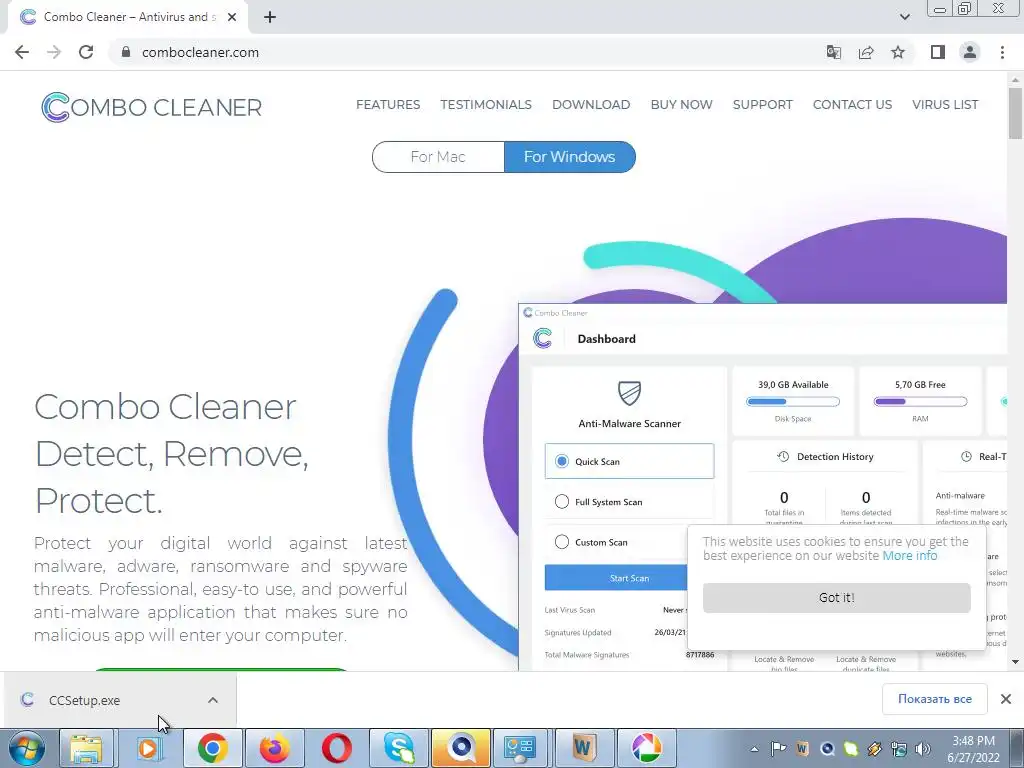Select the For Windows version

click(569, 157)
